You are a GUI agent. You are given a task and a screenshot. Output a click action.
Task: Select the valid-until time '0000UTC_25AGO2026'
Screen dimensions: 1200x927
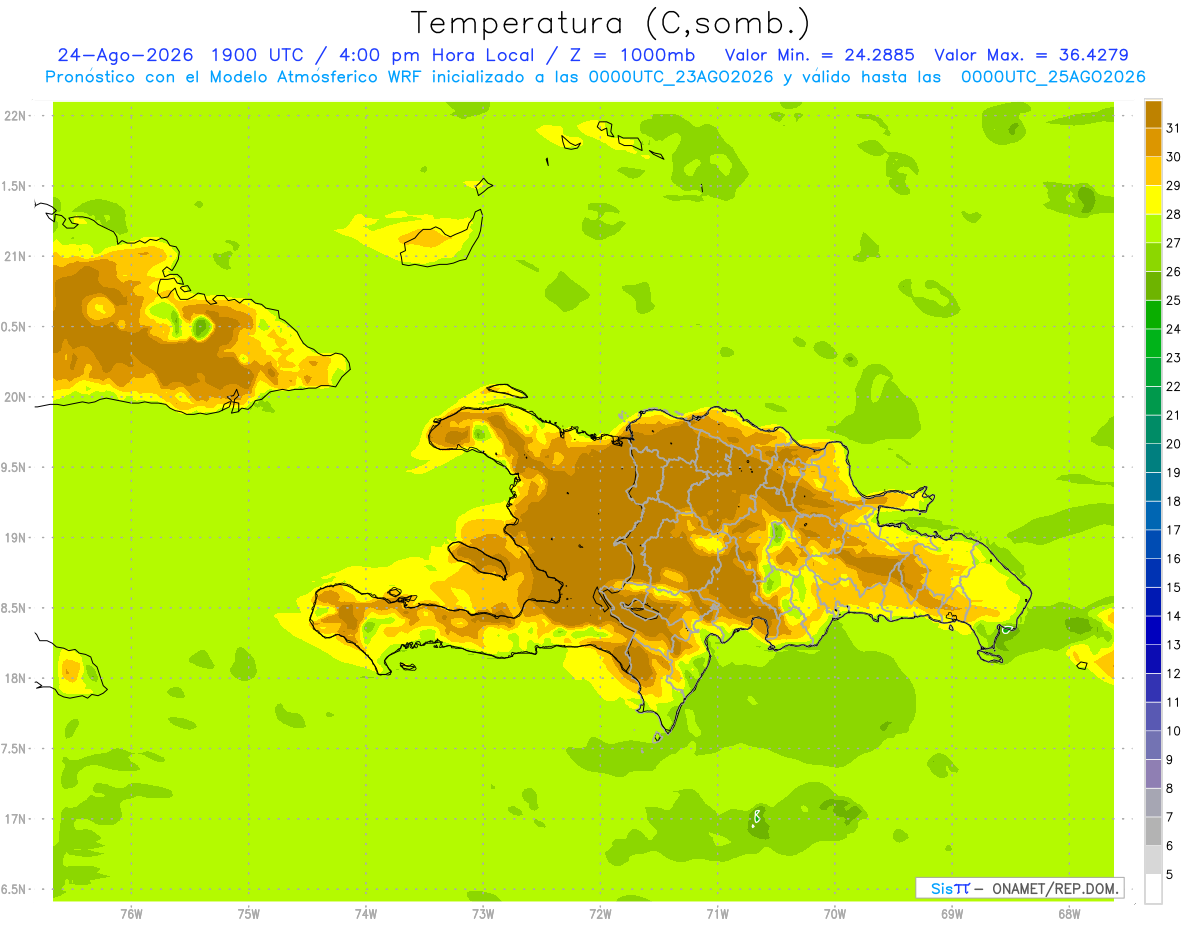click(x=1053, y=77)
